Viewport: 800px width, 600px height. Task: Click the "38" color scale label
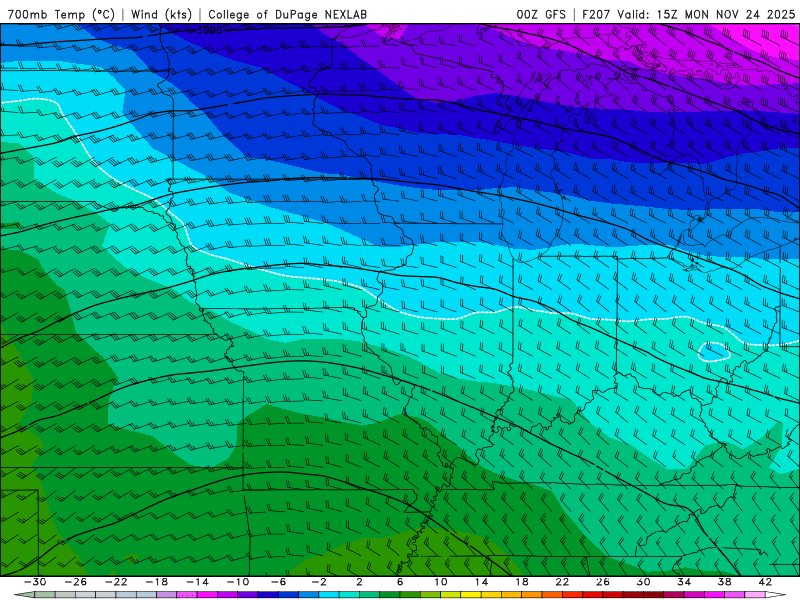[724, 582]
